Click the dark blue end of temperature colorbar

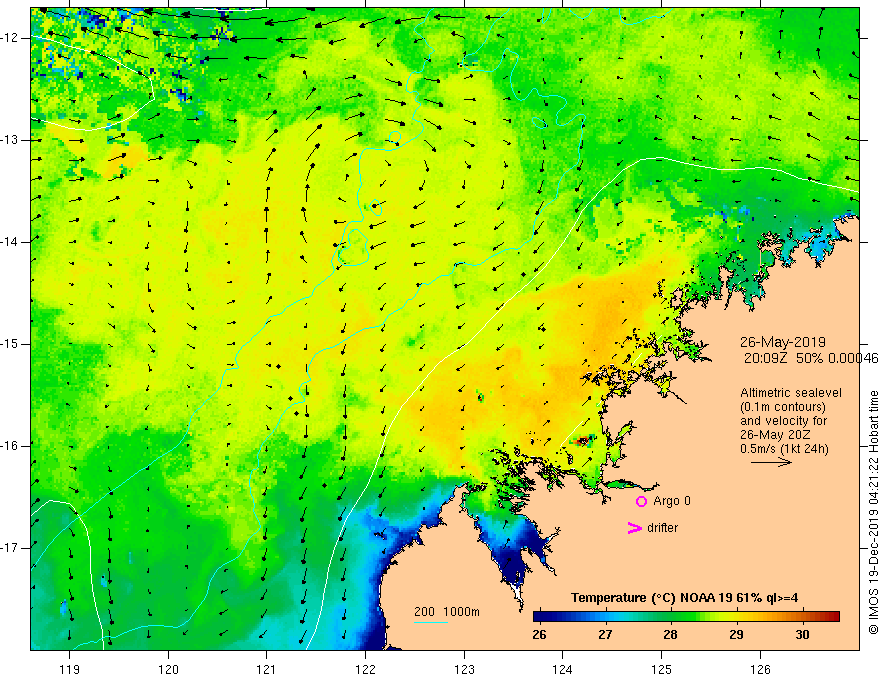pyautogui.click(x=540, y=617)
